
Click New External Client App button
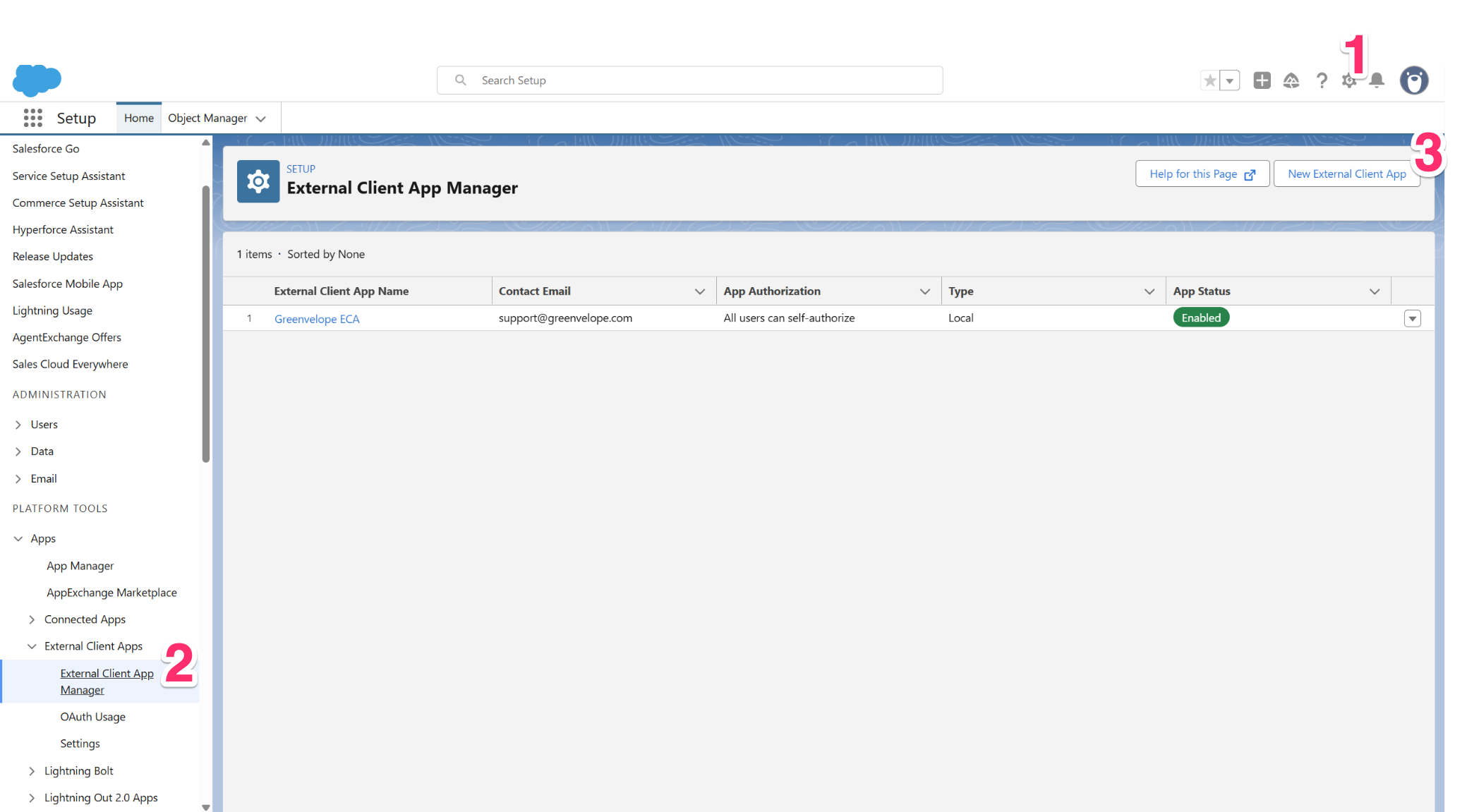(1346, 174)
